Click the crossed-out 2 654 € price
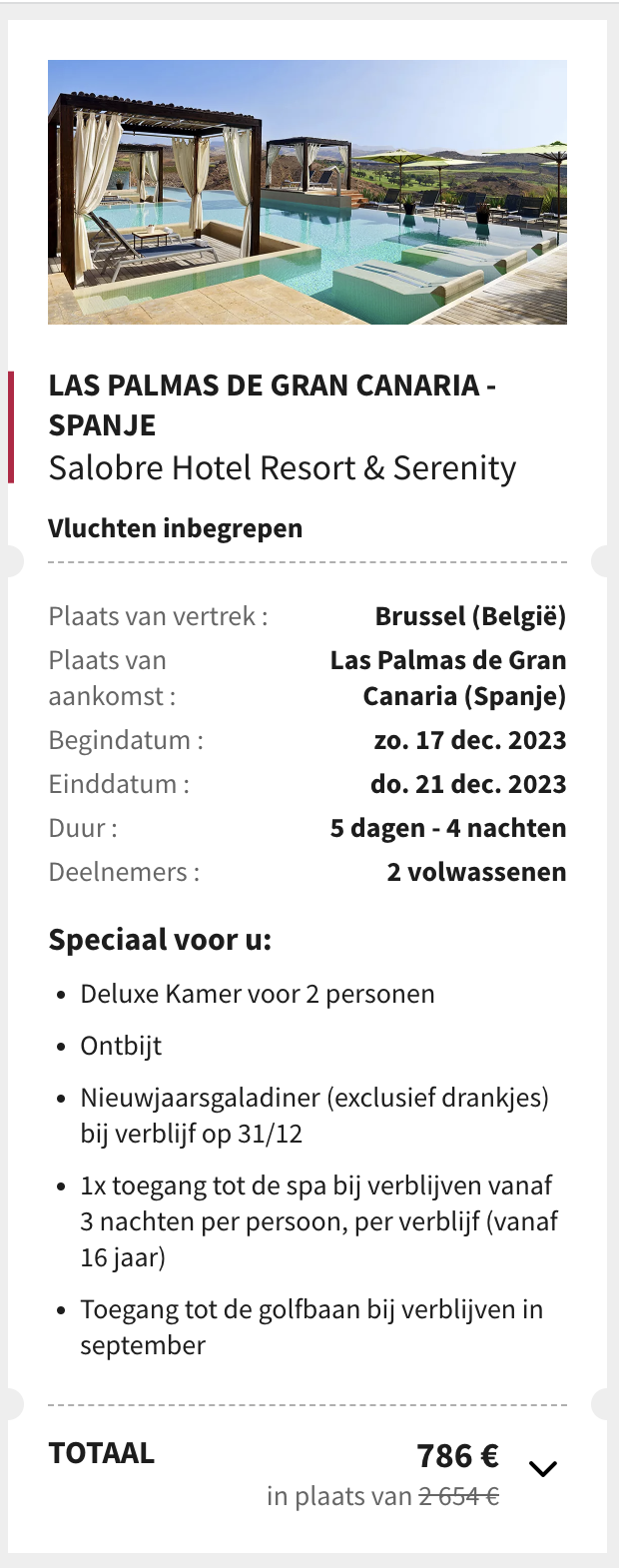The width and height of the screenshot is (619, 1568). (x=459, y=1496)
